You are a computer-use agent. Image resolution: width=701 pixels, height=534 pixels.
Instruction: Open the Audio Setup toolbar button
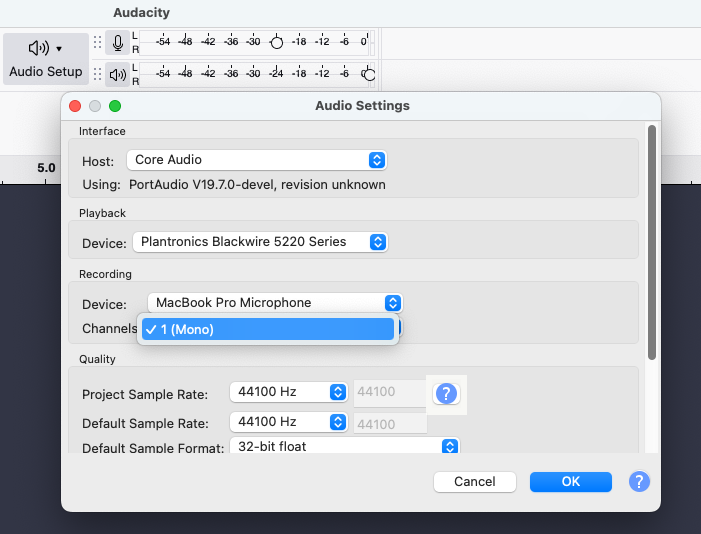[46, 59]
